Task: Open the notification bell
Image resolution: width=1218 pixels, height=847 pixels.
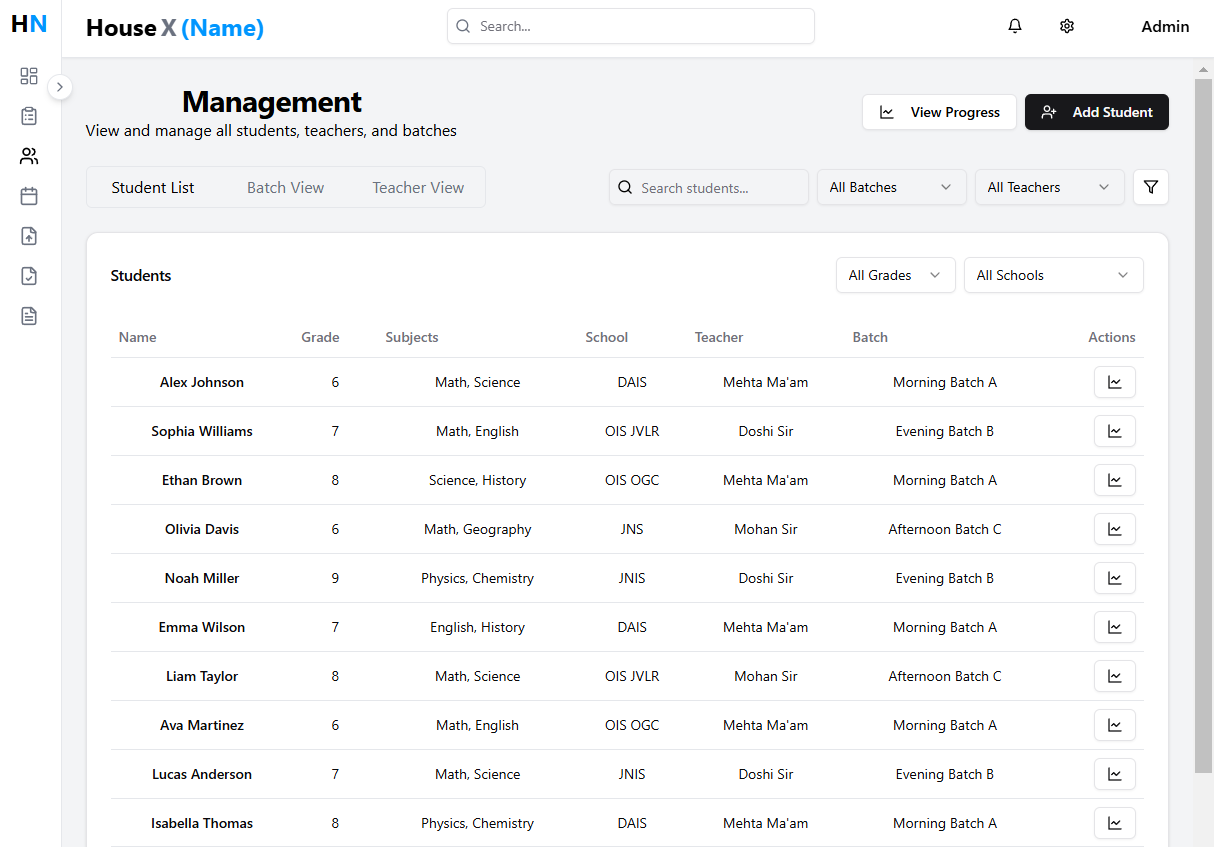Action: pyautogui.click(x=1014, y=26)
